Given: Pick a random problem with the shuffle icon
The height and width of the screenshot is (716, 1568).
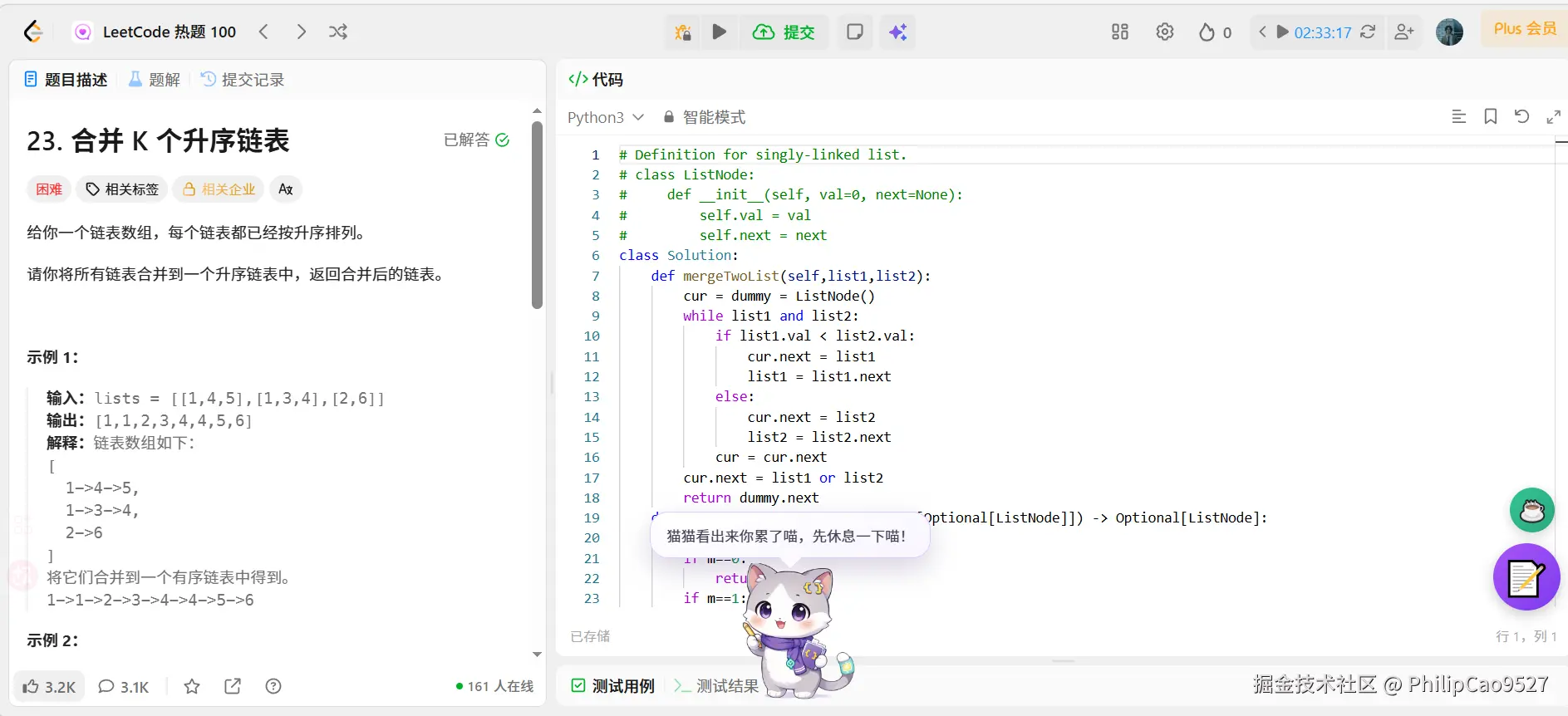Looking at the screenshot, I should point(337,32).
